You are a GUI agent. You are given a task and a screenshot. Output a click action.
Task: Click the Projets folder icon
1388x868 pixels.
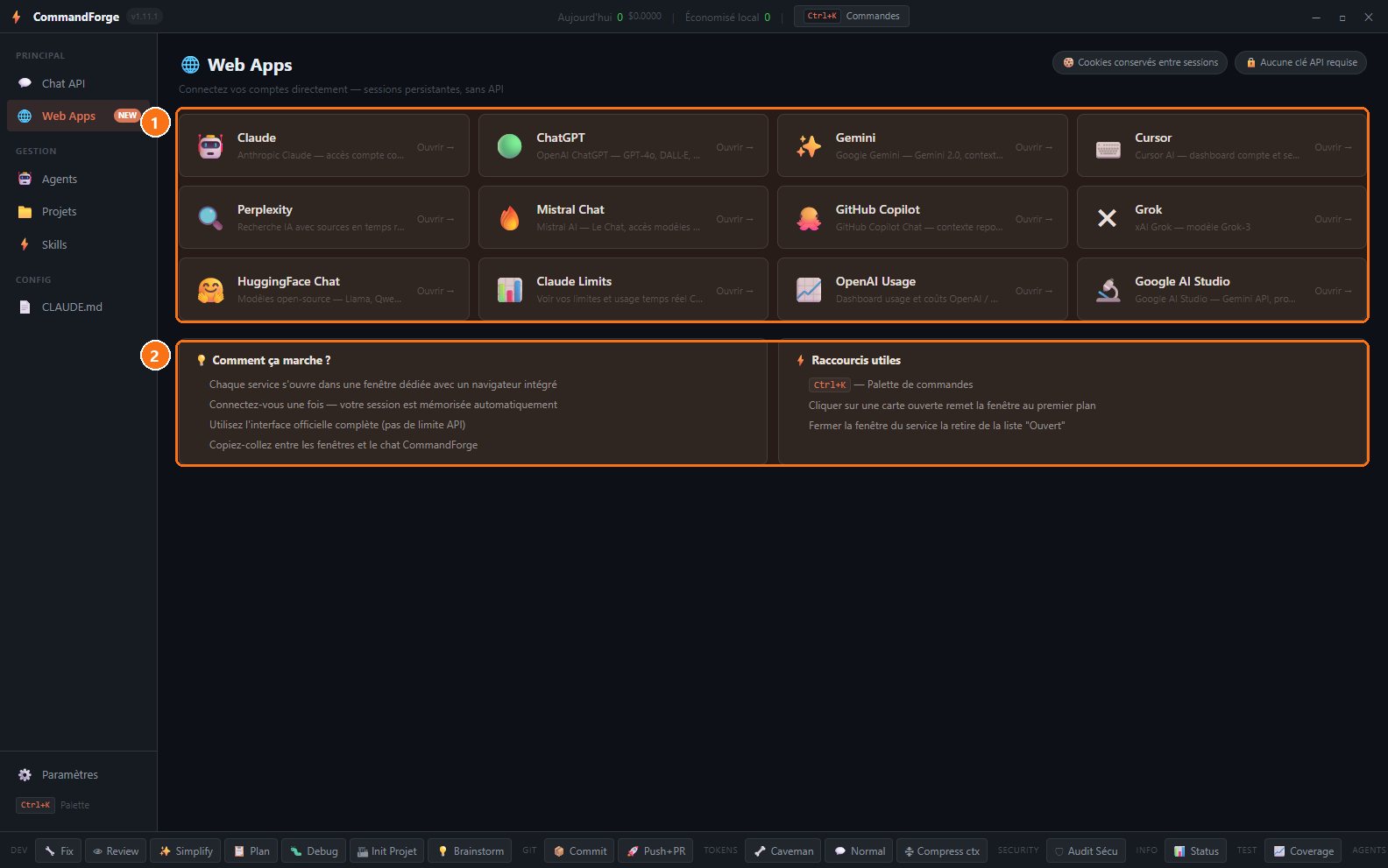click(x=25, y=212)
